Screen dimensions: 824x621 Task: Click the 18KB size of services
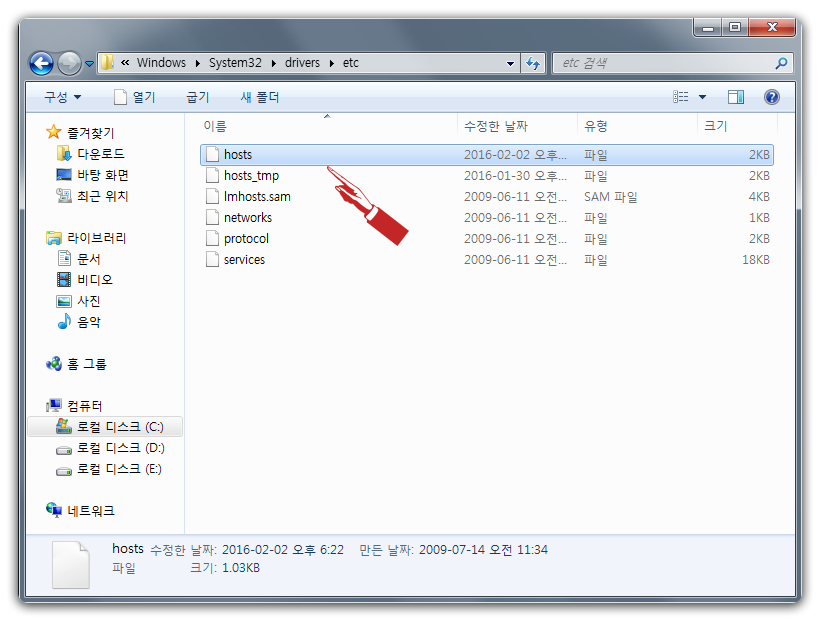point(756,260)
